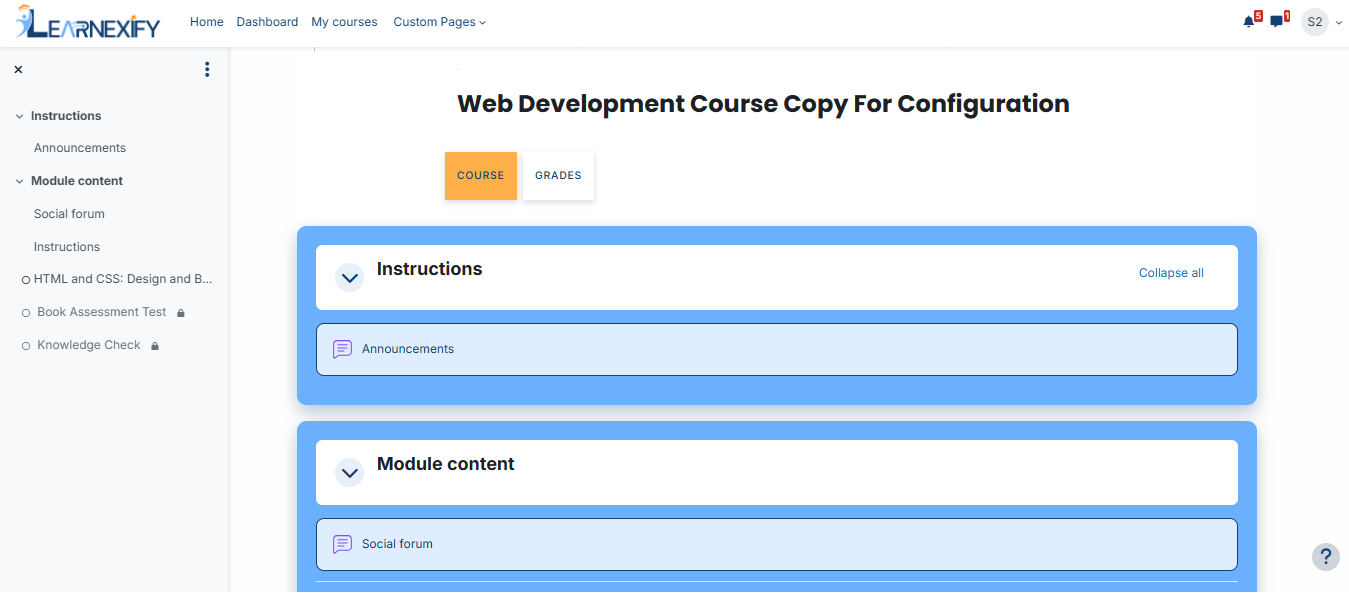Click the Instructions section heading in sidebar
Image resolution: width=1349 pixels, height=593 pixels.
point(66,116)
